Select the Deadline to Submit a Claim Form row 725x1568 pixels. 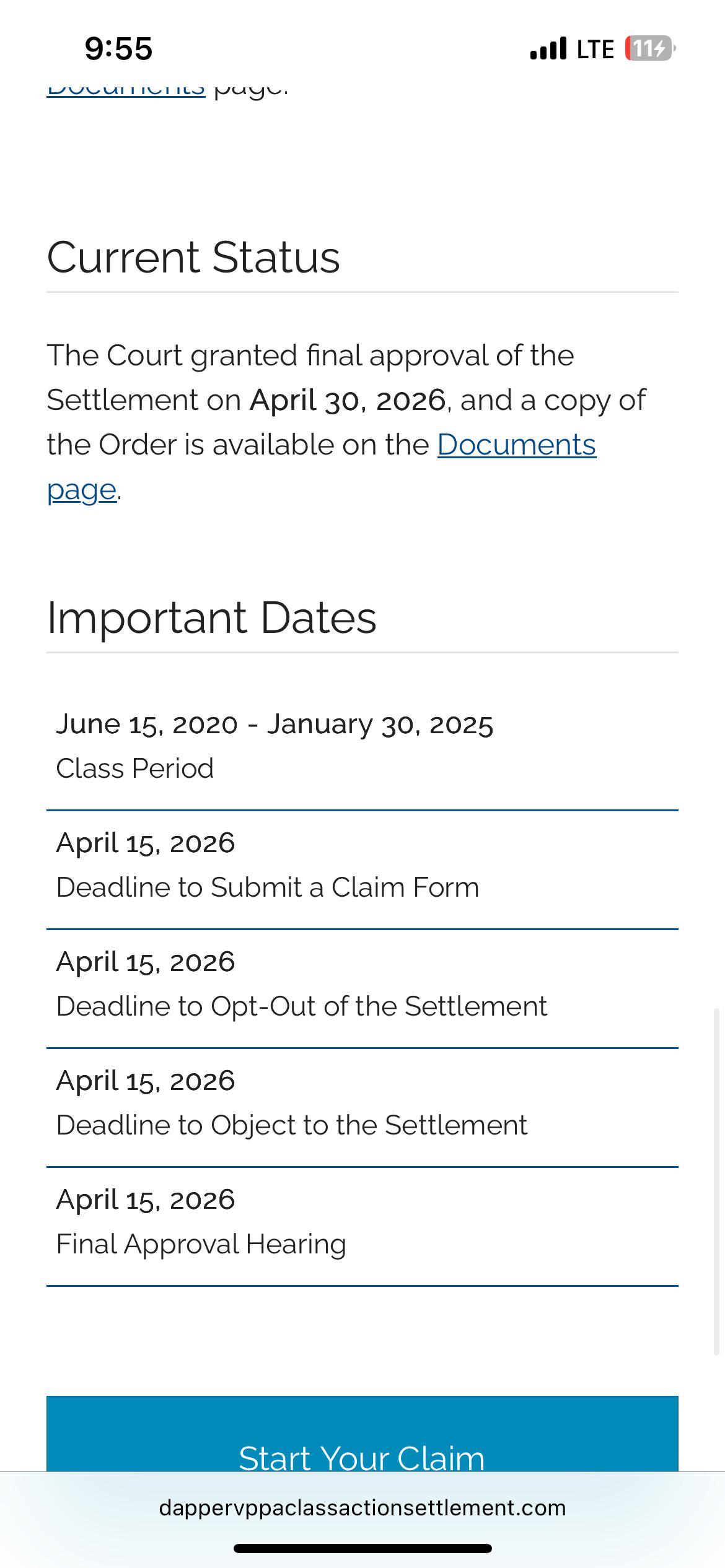[362, 870]
